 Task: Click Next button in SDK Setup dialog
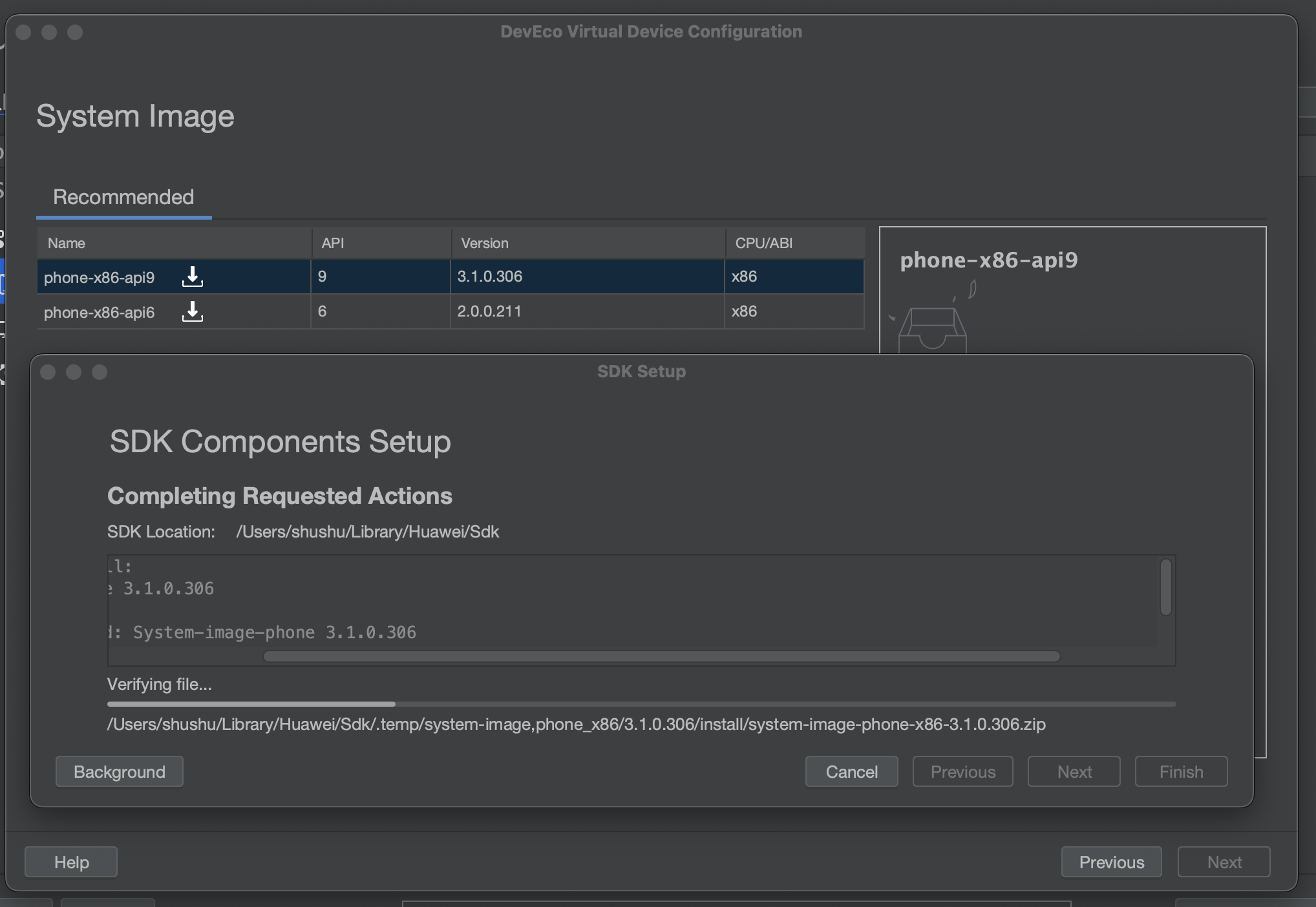pyautogui.click(x=1074, y=770)
